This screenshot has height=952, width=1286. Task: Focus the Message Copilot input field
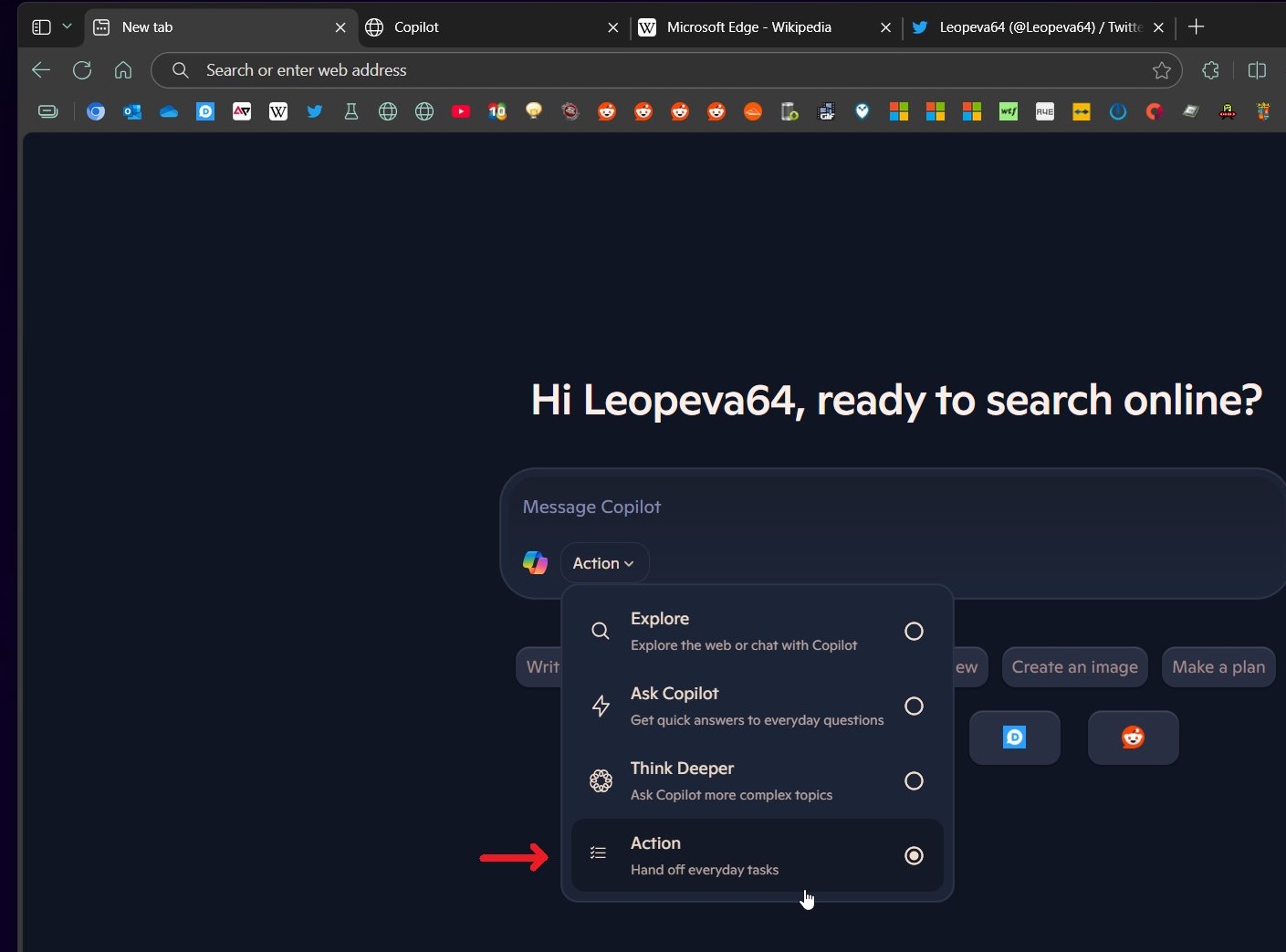[x=894, y=507]
